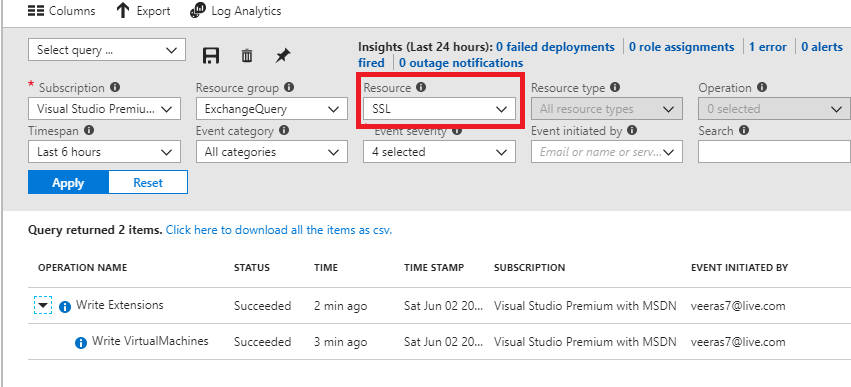The height and width of the screenshot is (387, 851).
Task: Open the Columns chooser
Action: tap(61, 11)
